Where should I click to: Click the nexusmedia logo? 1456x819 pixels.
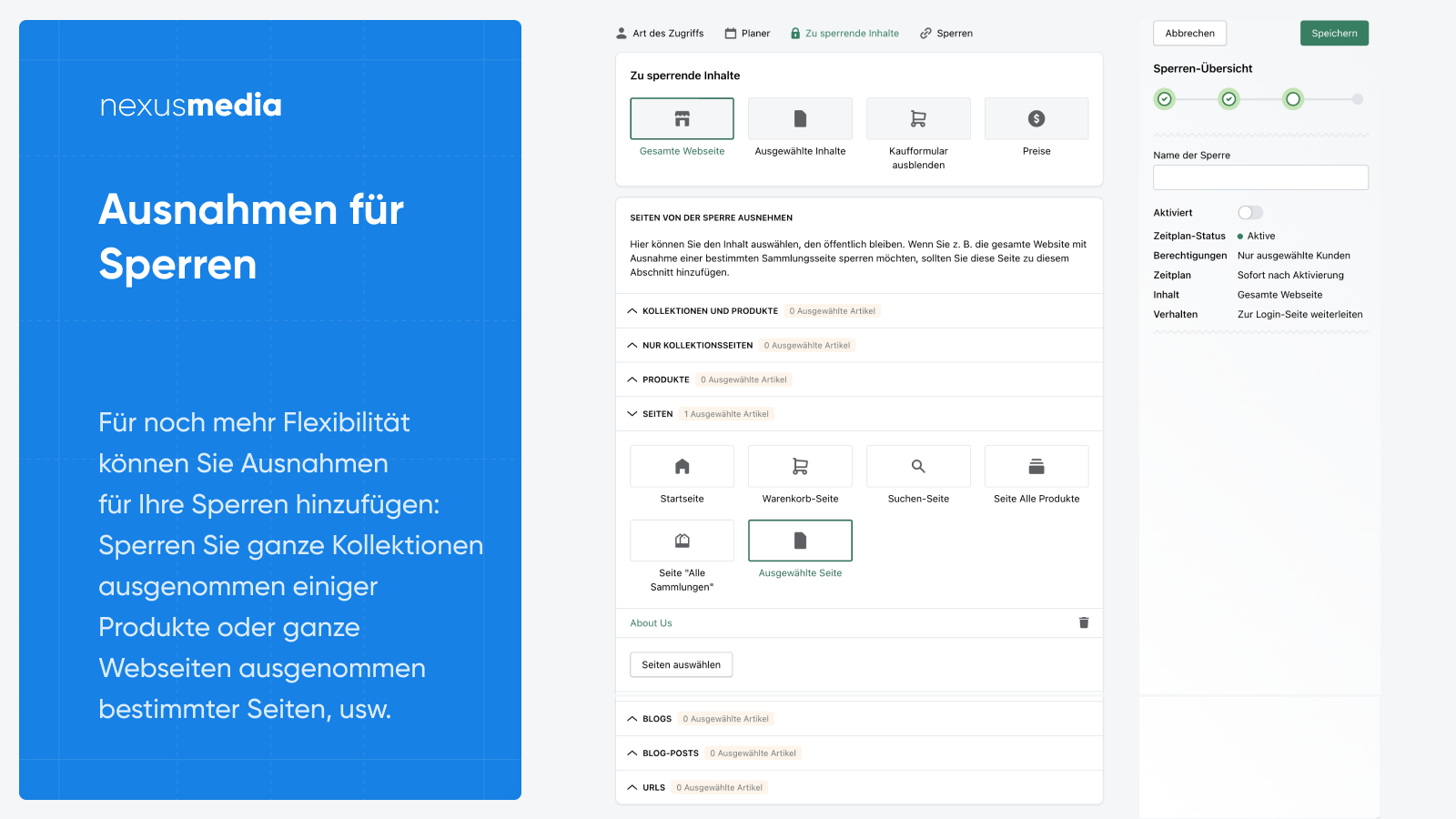[x=191, y=106]
